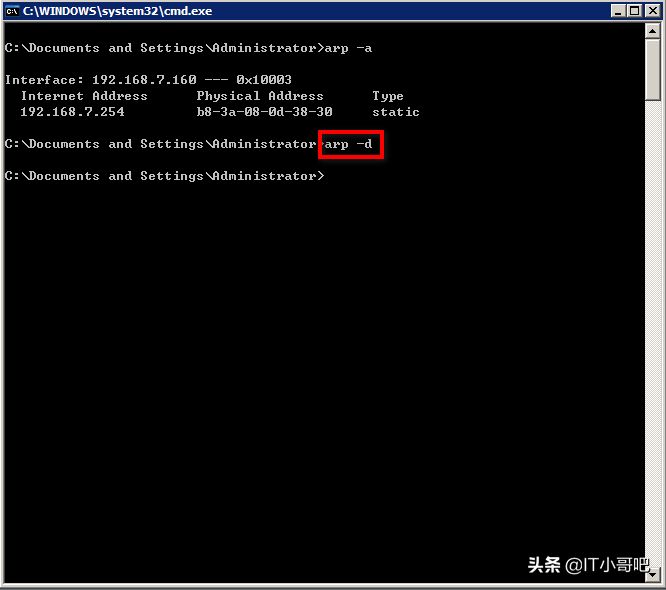Click the scrollbar down arrow
Viewport: 666px width, 590px height.
pos(653,573)
